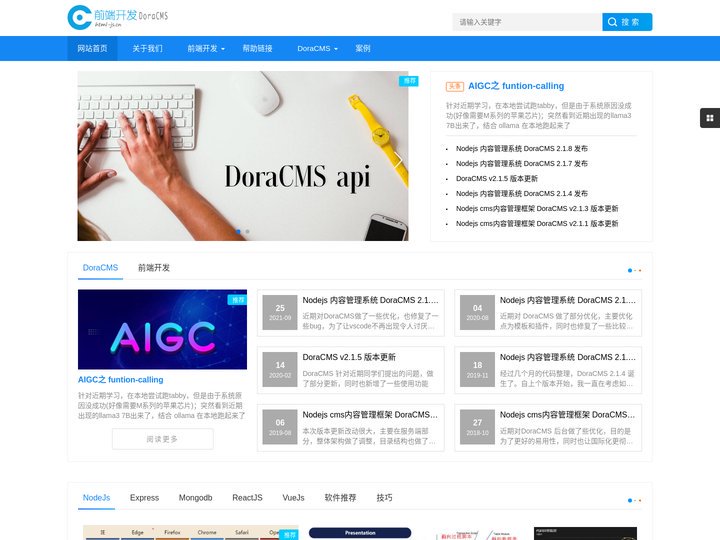Click the DoraCMS api banner image

tap(242, 156)
